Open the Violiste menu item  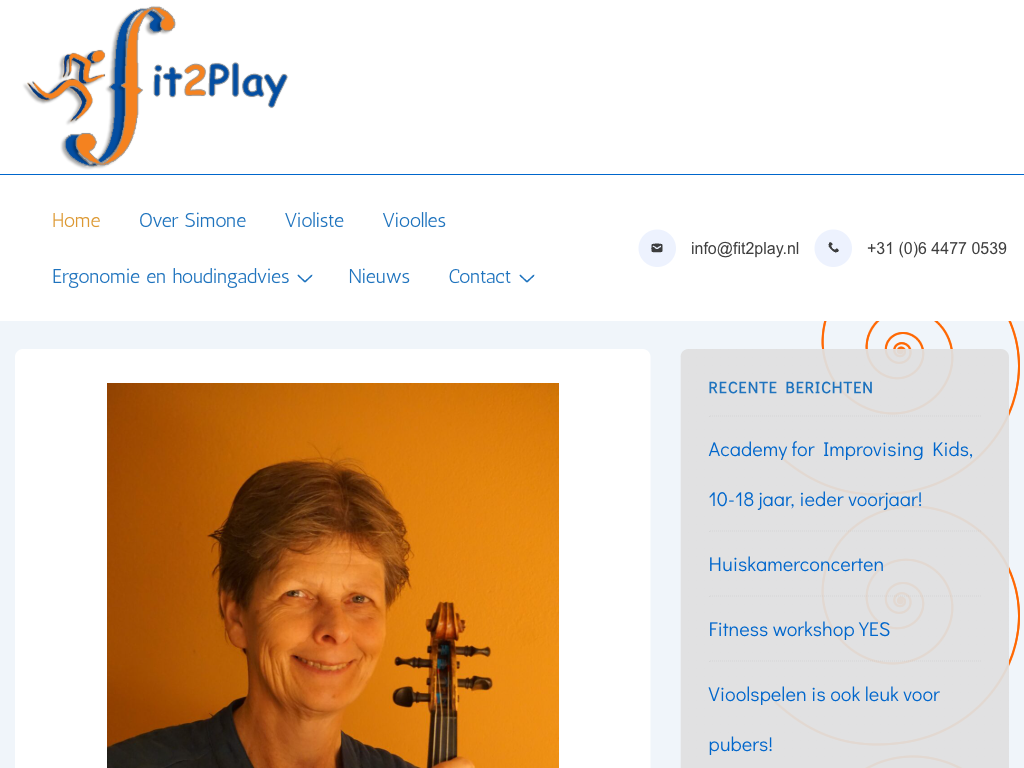pos(314,221)
